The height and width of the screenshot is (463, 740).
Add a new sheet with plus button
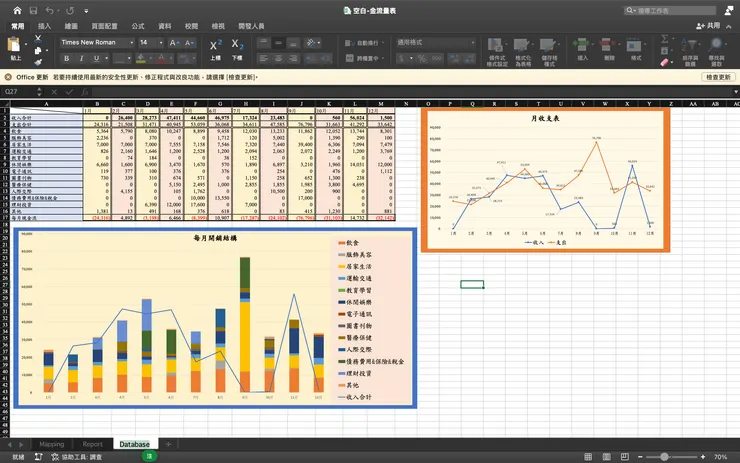(x=168, y=444)
